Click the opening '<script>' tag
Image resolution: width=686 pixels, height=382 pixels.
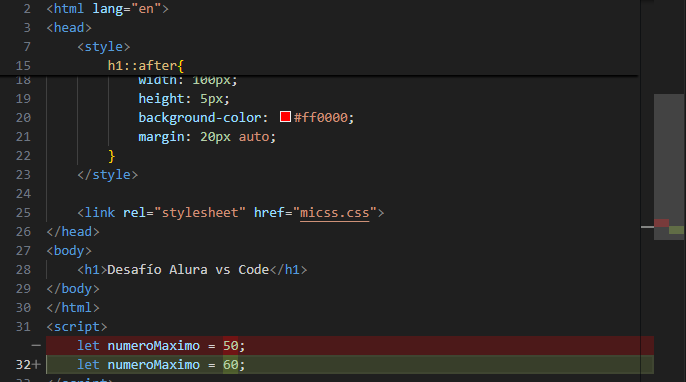77,327
